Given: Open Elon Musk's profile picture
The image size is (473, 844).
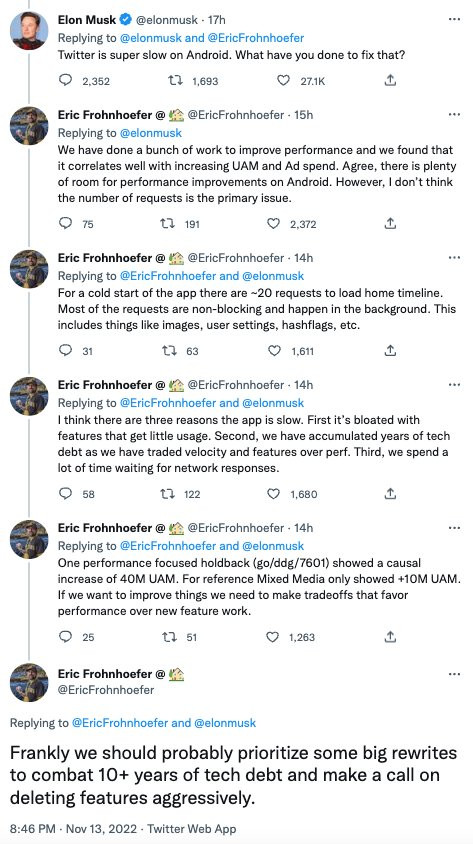Looking at the screenshot, I should tap(29, 31).
